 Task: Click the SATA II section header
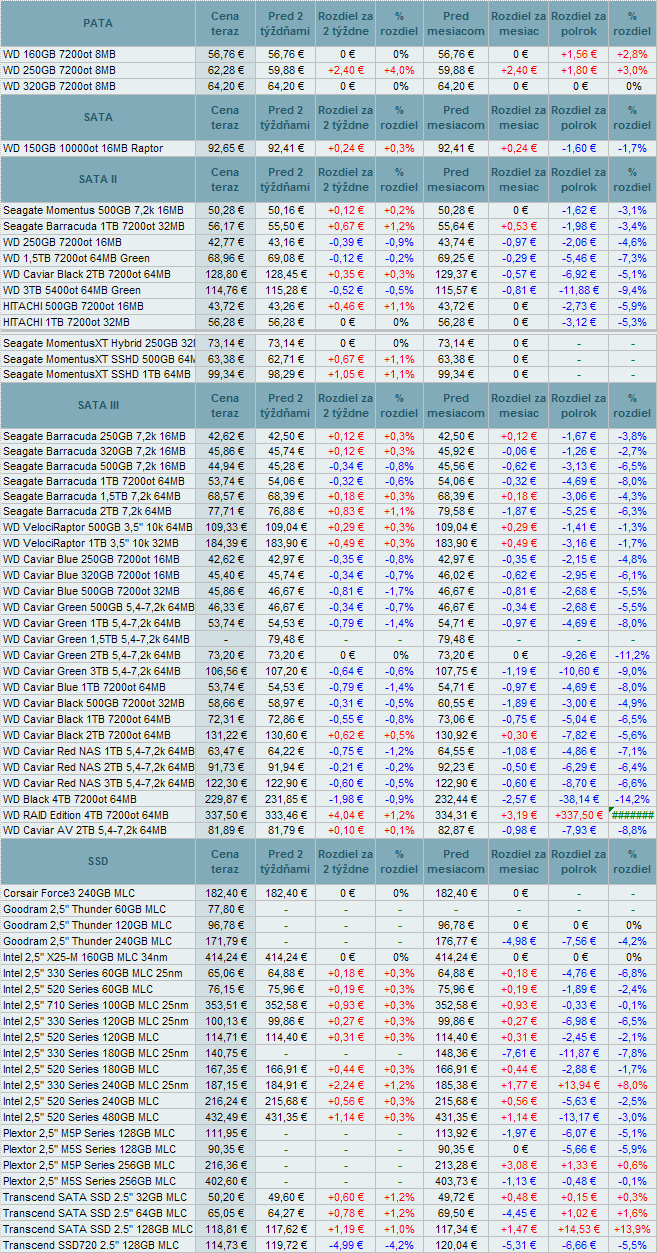tap(98, 179)
